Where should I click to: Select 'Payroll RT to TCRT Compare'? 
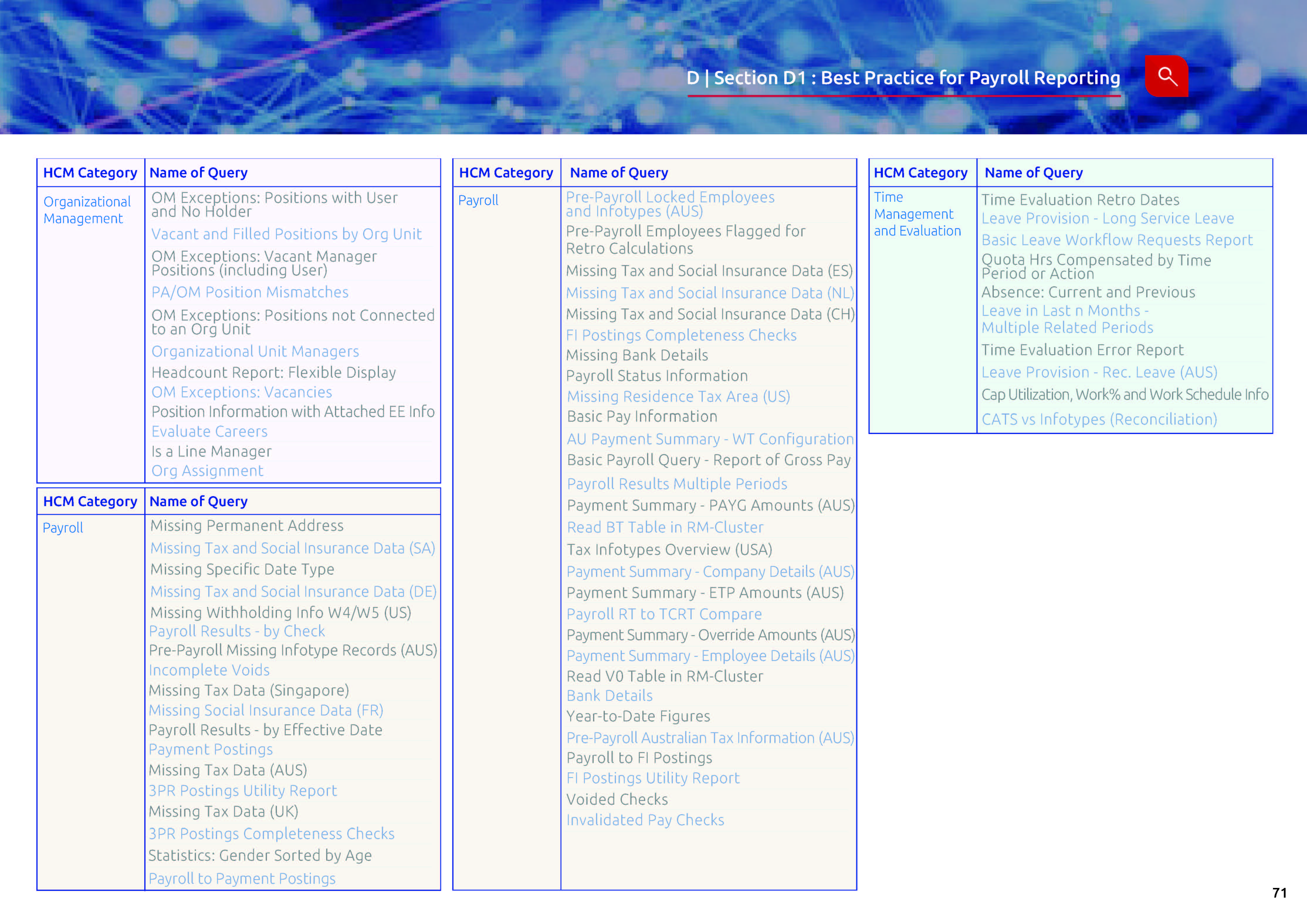pyautogui.click(x=664, y=614)
